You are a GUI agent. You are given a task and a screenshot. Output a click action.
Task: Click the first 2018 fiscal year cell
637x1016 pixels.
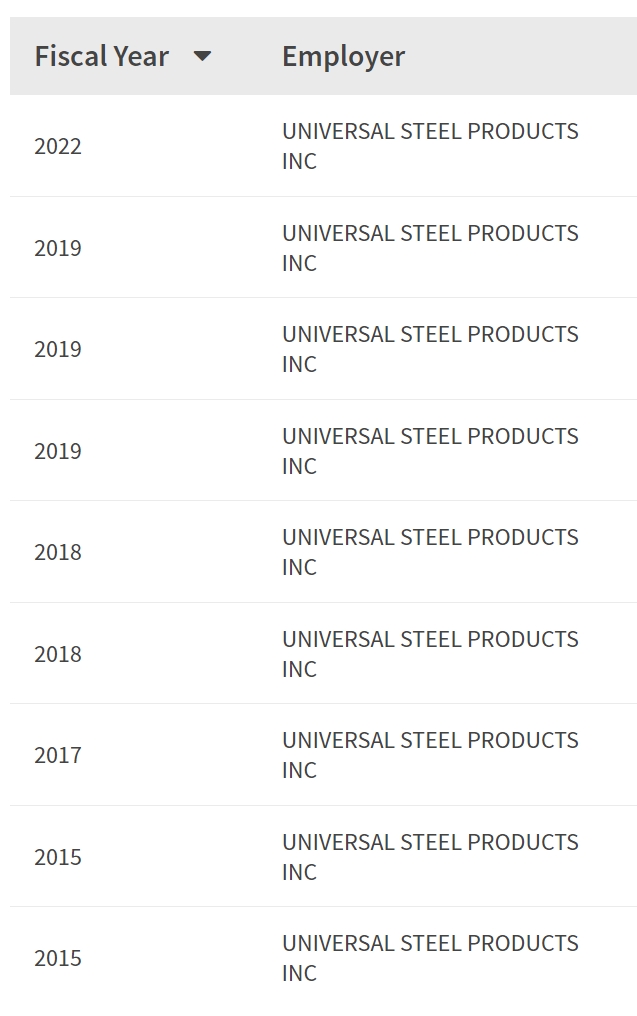pyautogui.click(x=58, y=552)
